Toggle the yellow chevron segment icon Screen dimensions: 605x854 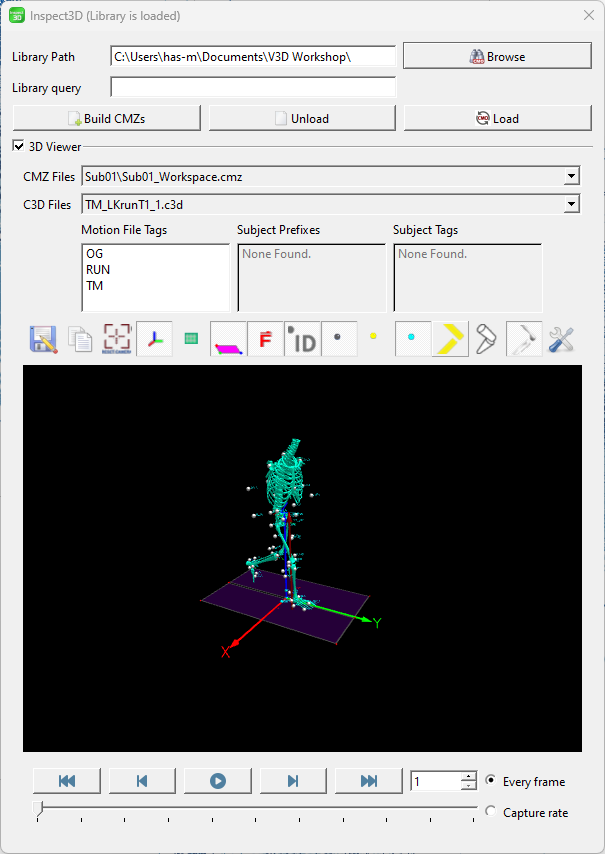(450, 339)
